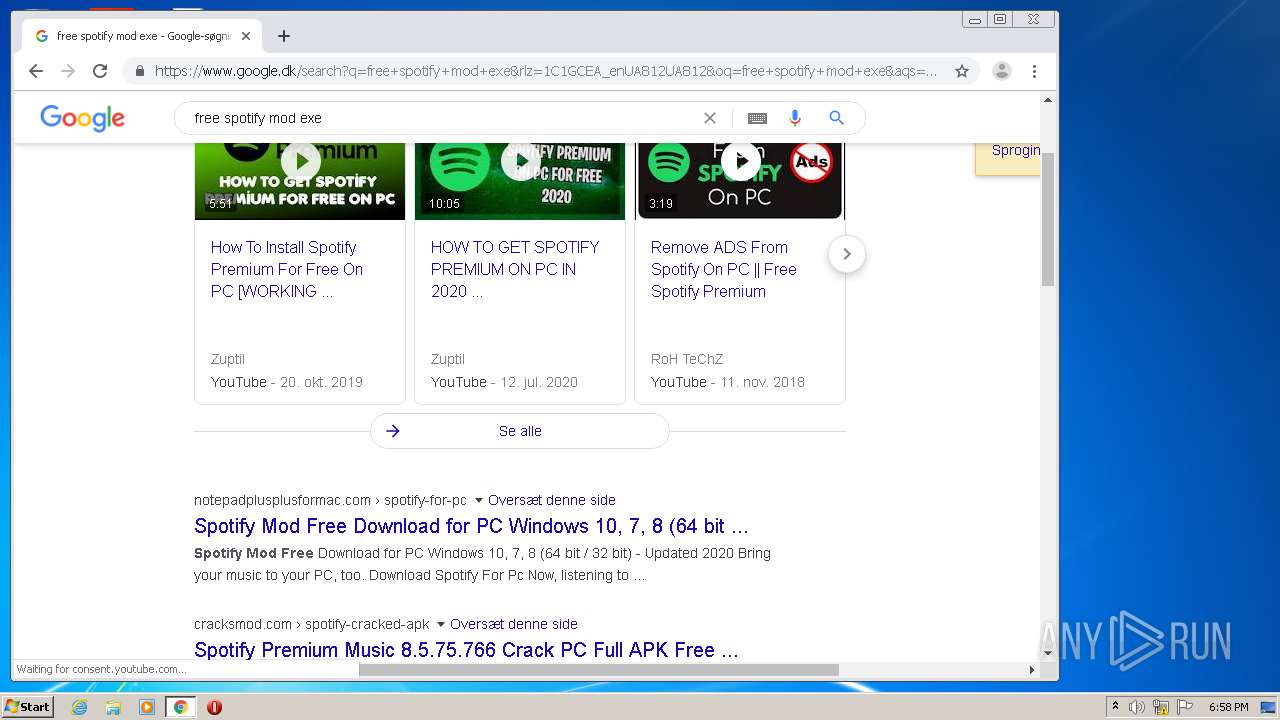The height and width of the screenshot is (720, 1280).
Task: Open the Windows Start menu
Action: point(27,707)
